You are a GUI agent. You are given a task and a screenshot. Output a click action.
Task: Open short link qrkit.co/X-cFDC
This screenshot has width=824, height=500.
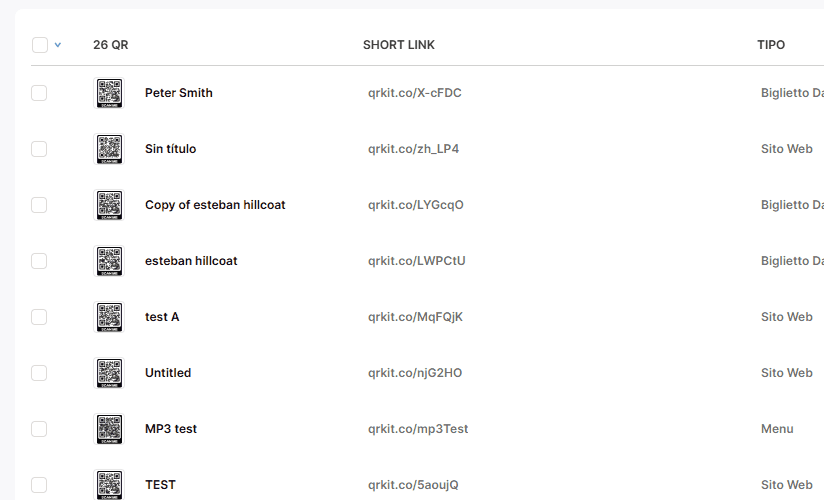tap(414, 93)
